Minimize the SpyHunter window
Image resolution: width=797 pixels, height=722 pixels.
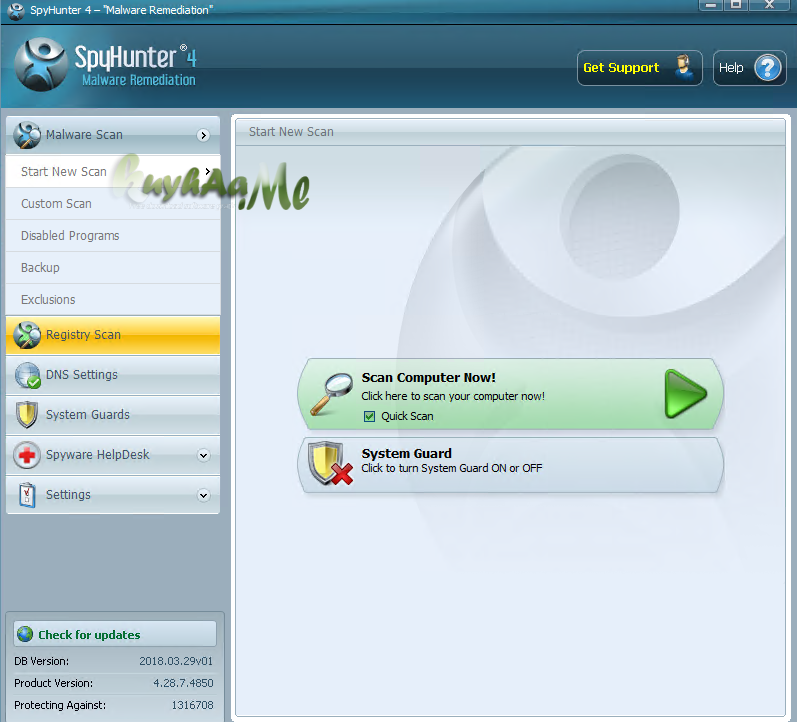[x=711, y=5]
